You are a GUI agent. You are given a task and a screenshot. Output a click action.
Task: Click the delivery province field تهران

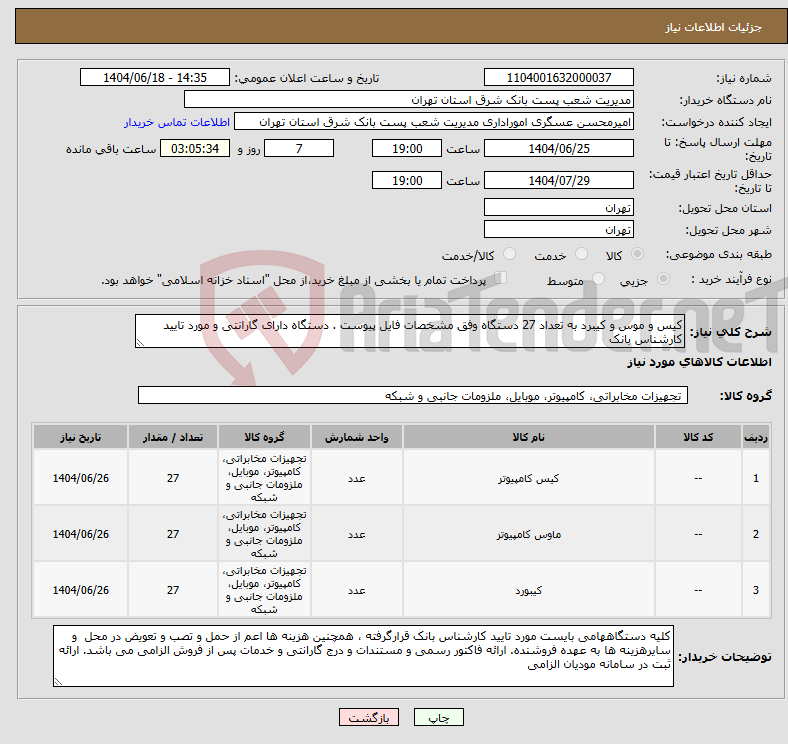[559, 207]
